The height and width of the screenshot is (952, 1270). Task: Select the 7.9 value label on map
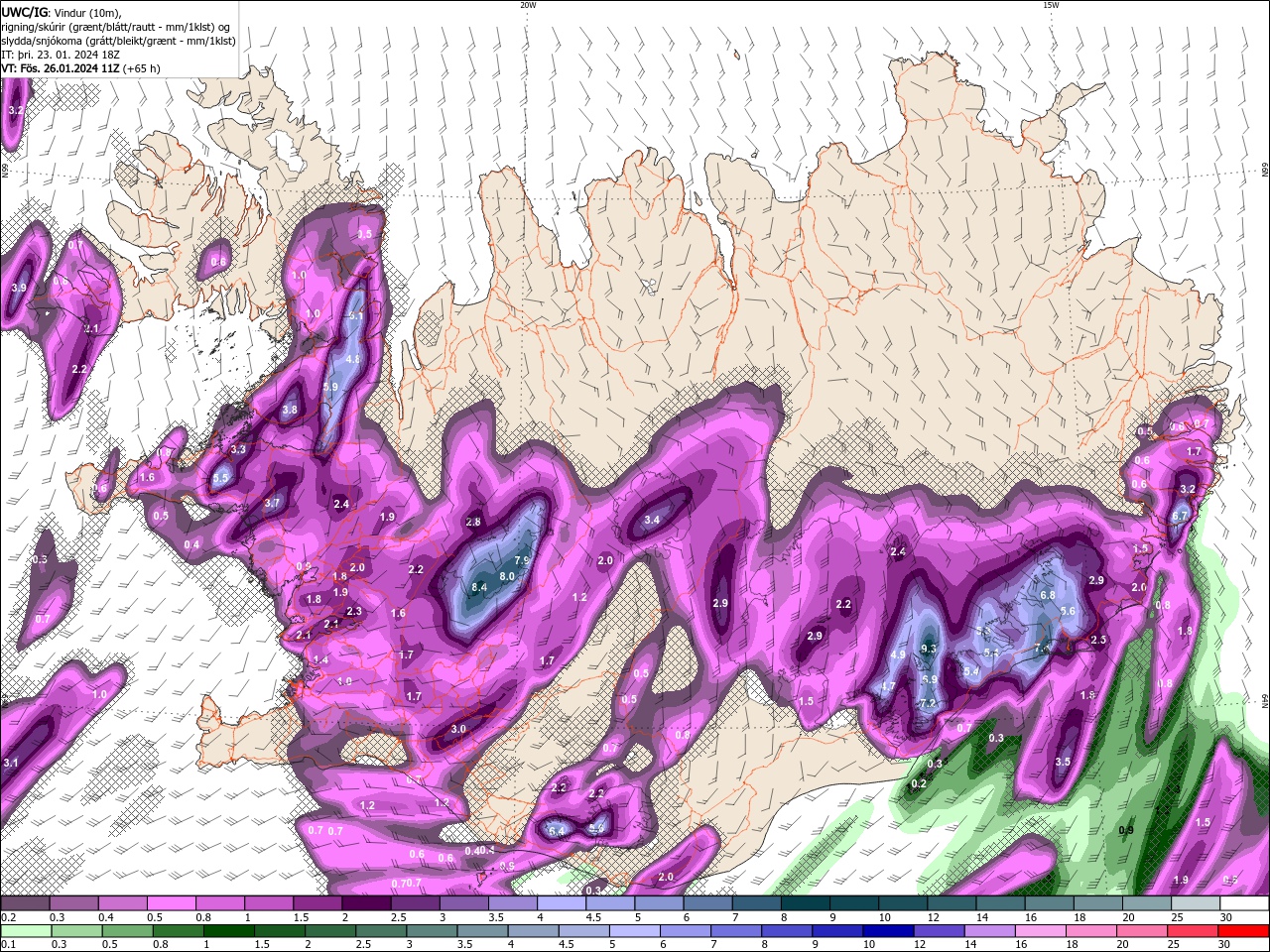tap(523, 561)
